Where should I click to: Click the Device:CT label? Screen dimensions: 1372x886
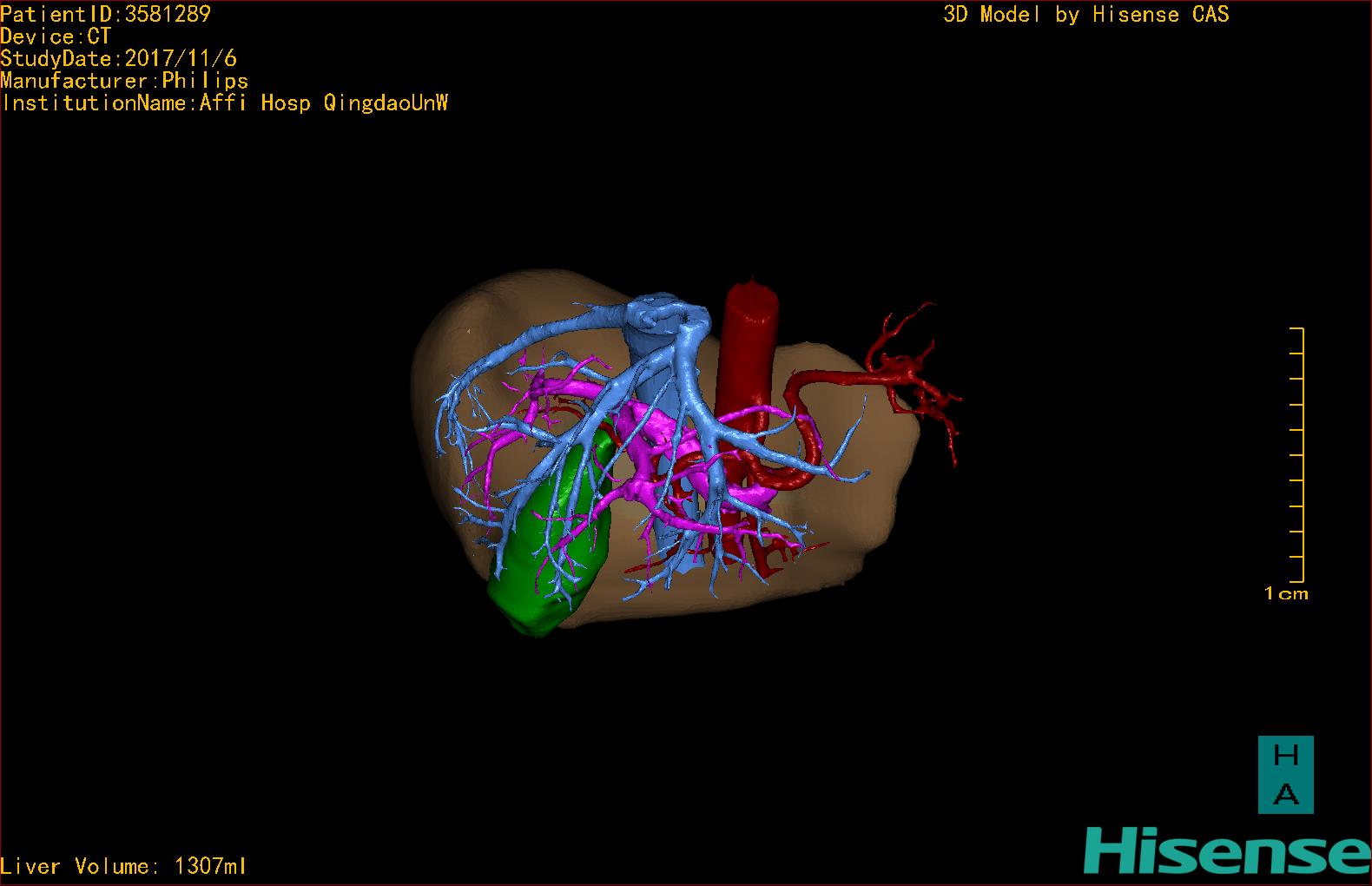coord(56,36)
